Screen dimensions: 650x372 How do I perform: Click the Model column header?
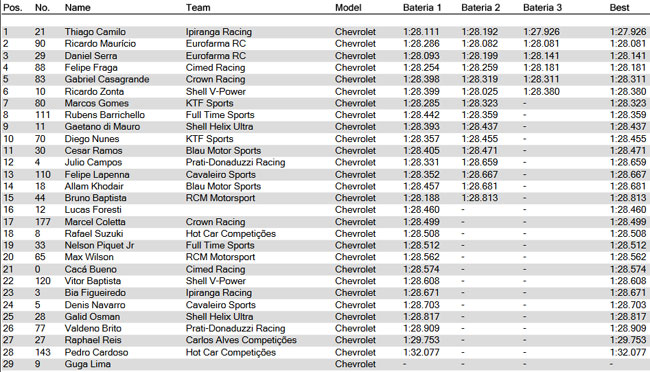point(348,7)
